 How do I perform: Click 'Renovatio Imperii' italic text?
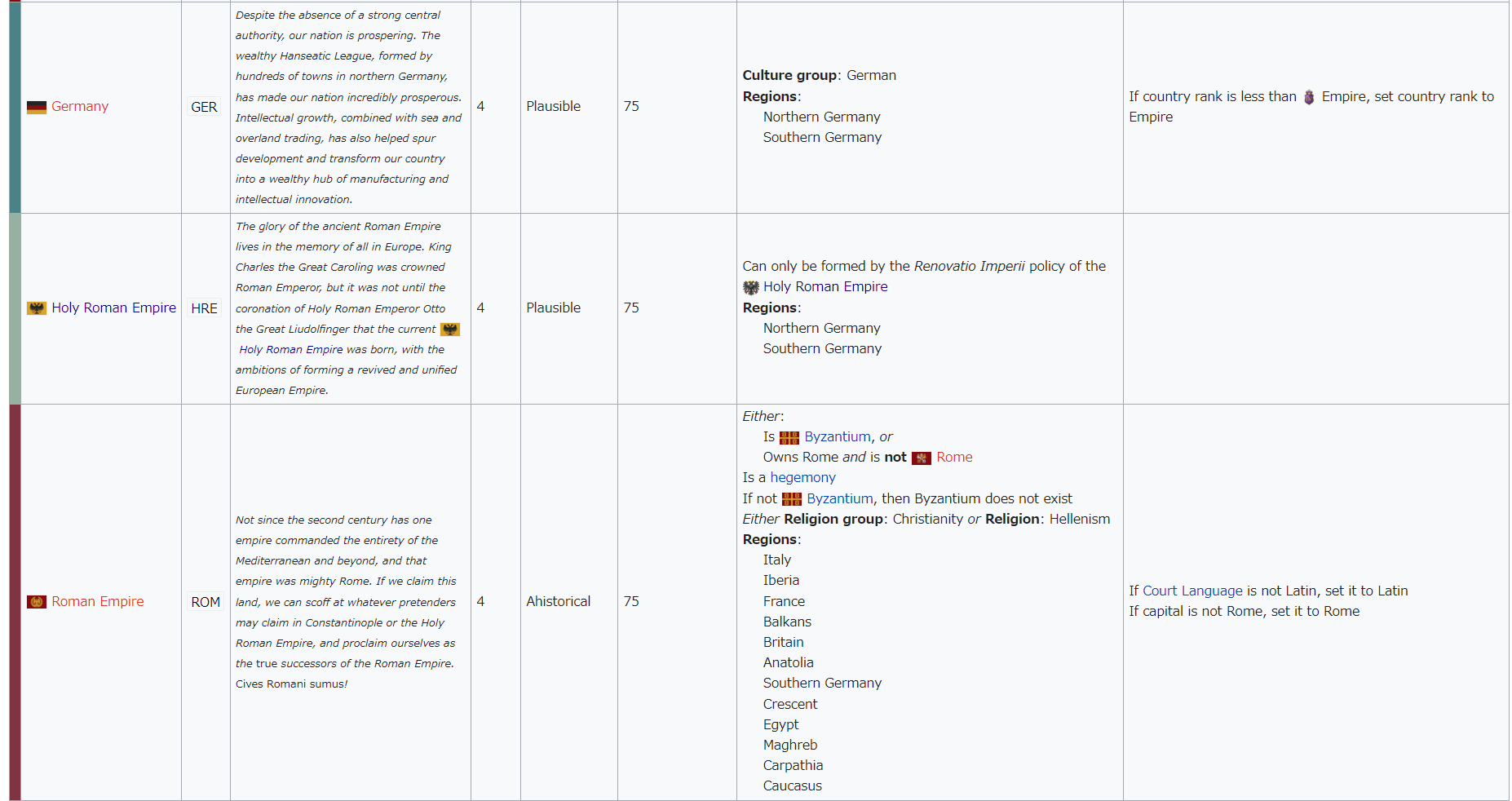pyautogui.click(x=970, y=266)
